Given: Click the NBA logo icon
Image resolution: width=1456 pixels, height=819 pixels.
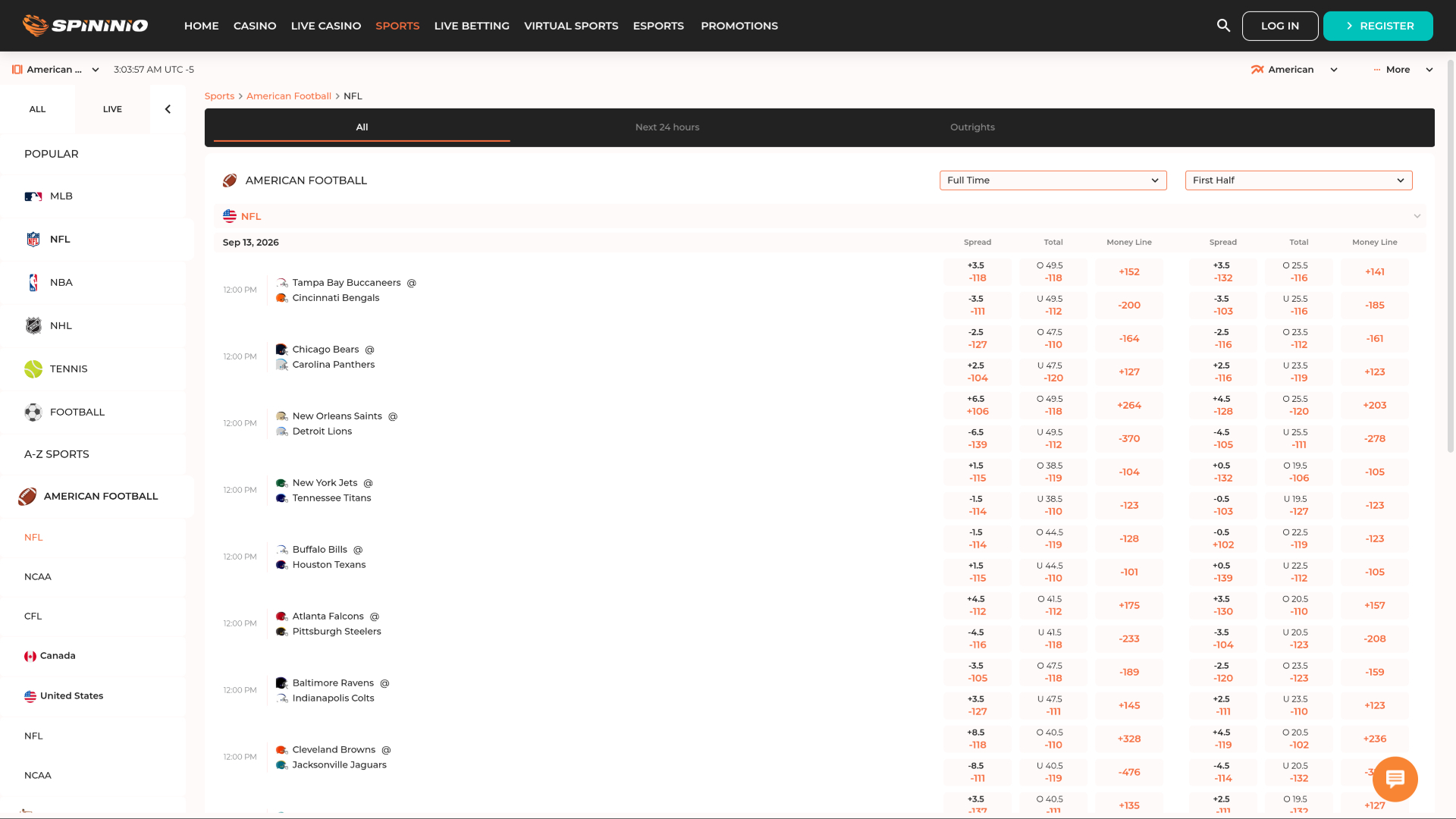Looking at the screenshot, I should [33, 283].
